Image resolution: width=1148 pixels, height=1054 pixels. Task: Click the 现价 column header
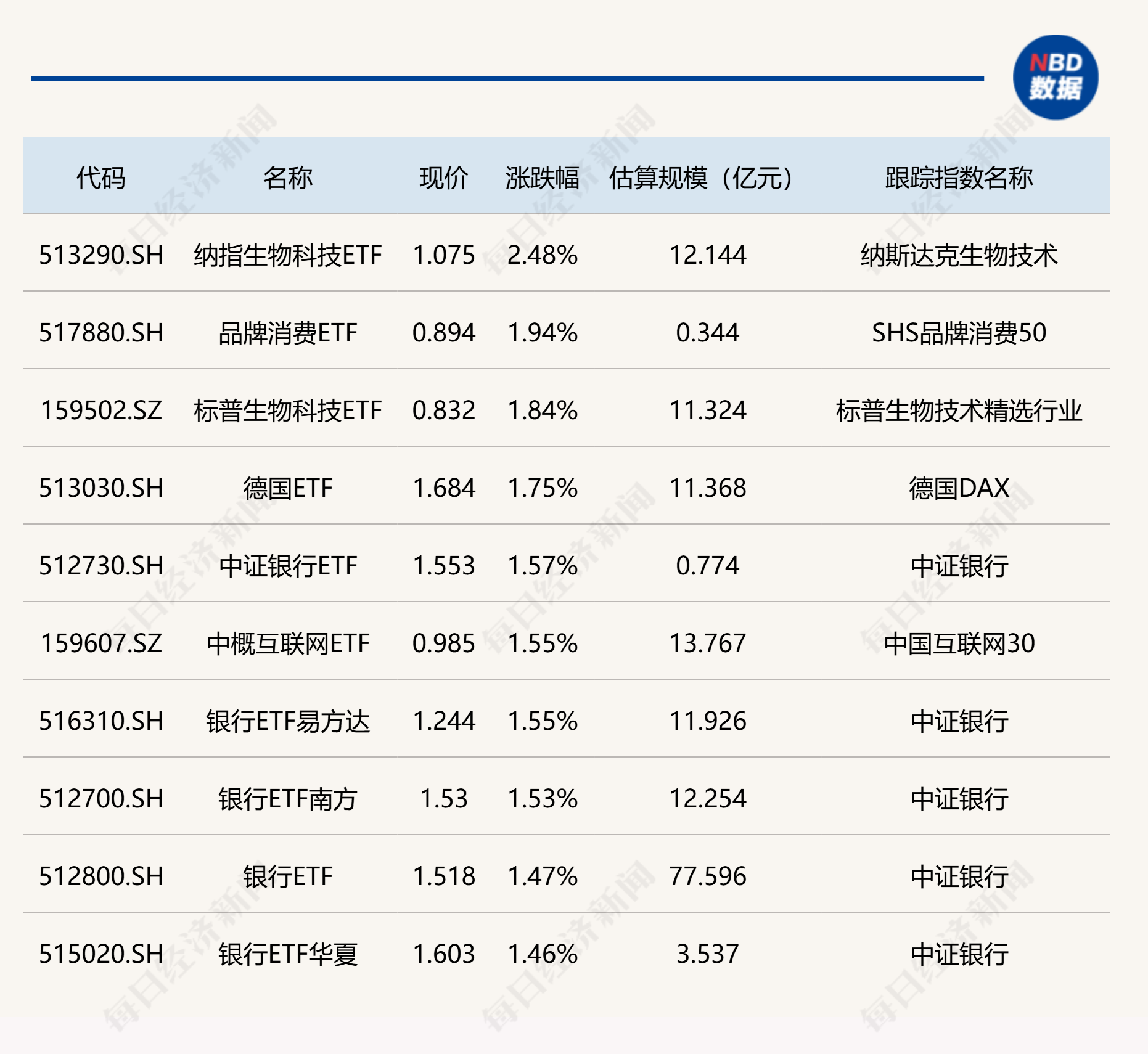point(443,178)
